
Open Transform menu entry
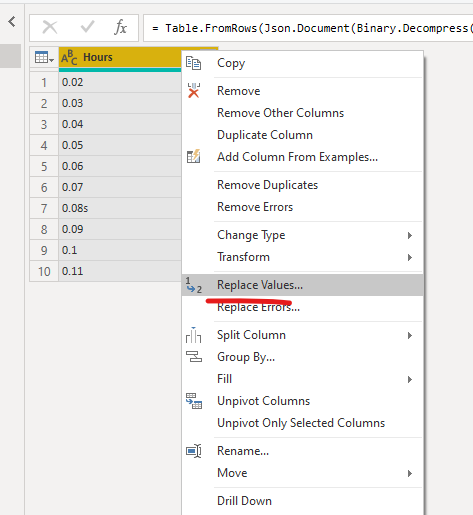pos(303,257)
